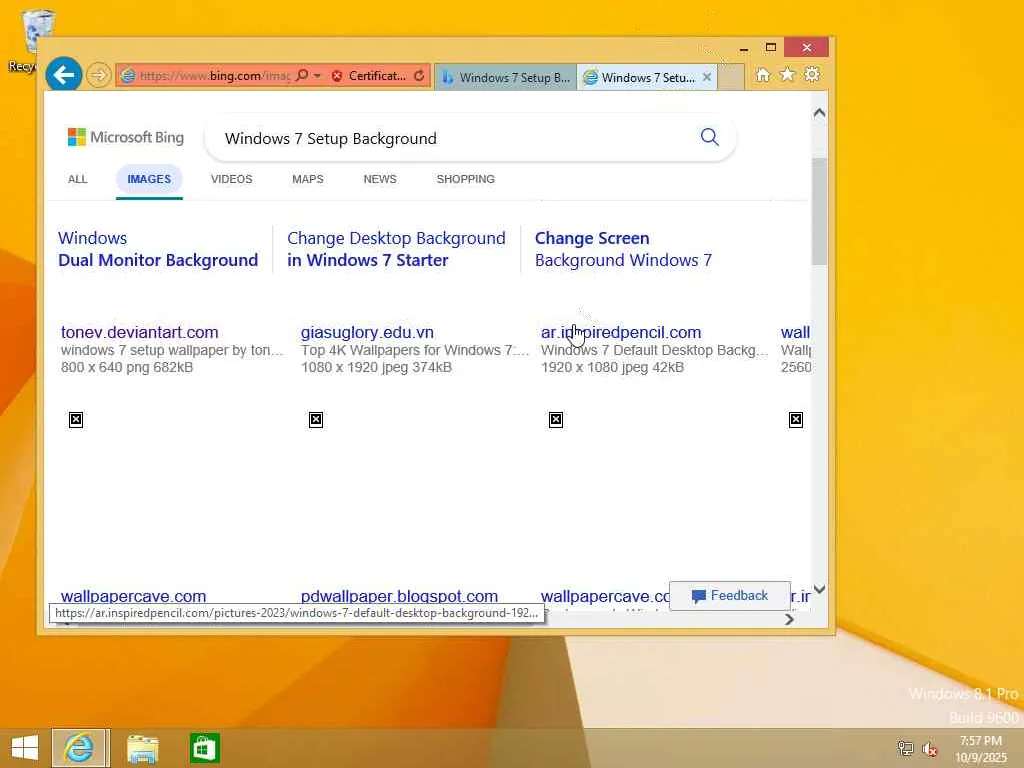Open first wallpapercave.com link in bottom row
This screenshot has height=768, width=1024.
click(x=133, y=596)
